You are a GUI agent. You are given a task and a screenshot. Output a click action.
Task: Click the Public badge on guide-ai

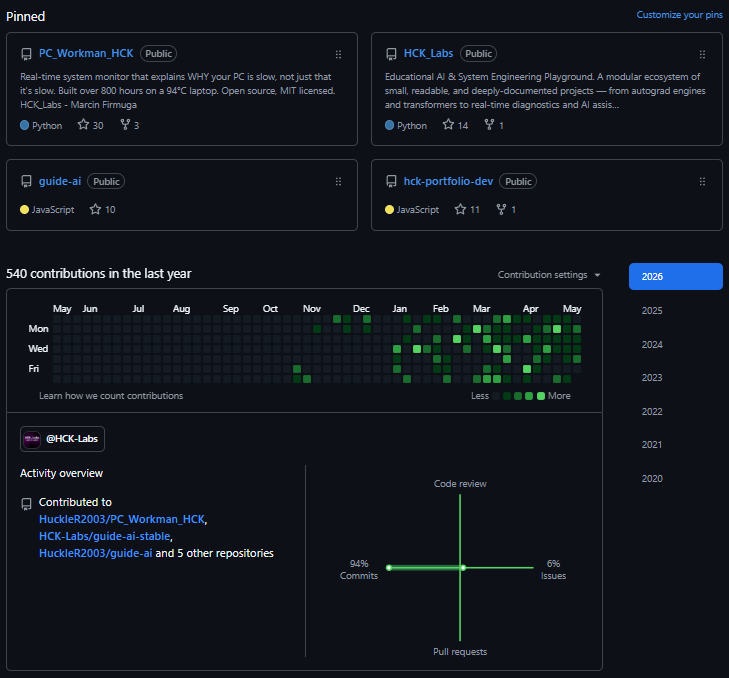(x=106, y=181)
